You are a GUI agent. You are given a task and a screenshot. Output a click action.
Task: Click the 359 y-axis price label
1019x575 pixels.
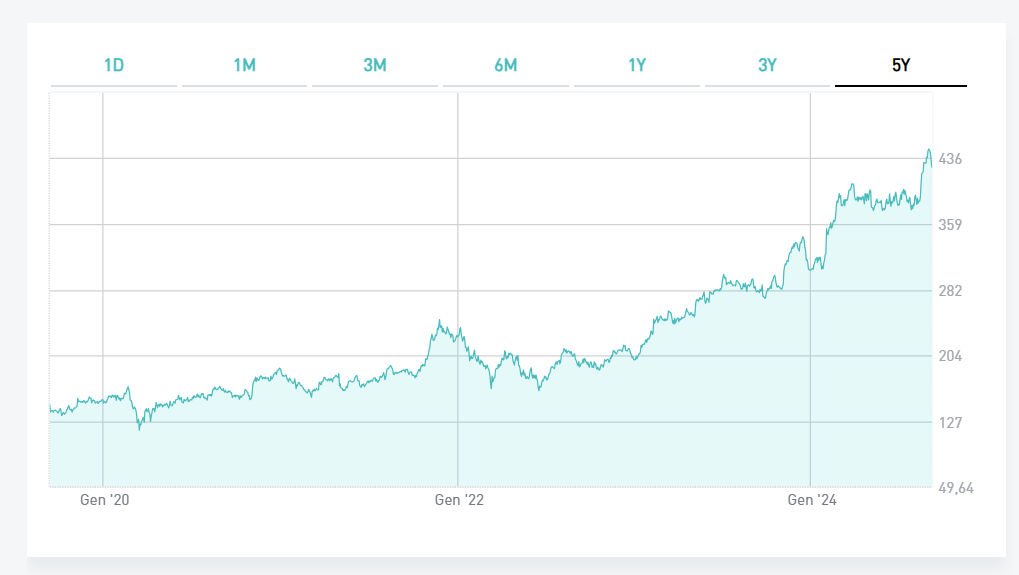point(950,225)
